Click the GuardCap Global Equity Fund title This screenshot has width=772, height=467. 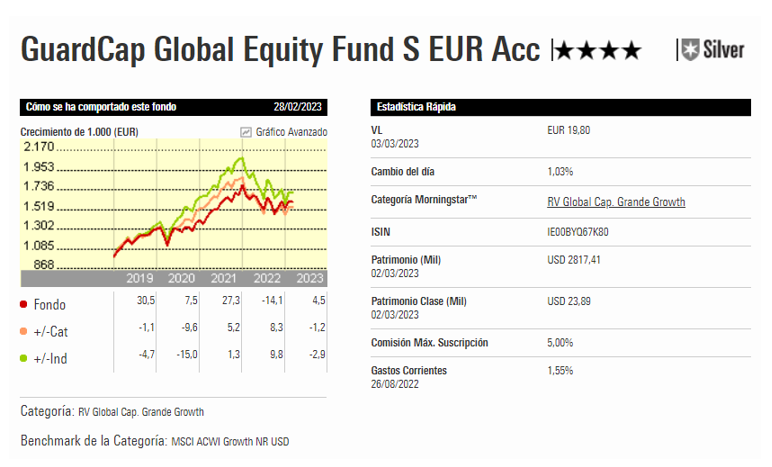click(280, 50)
